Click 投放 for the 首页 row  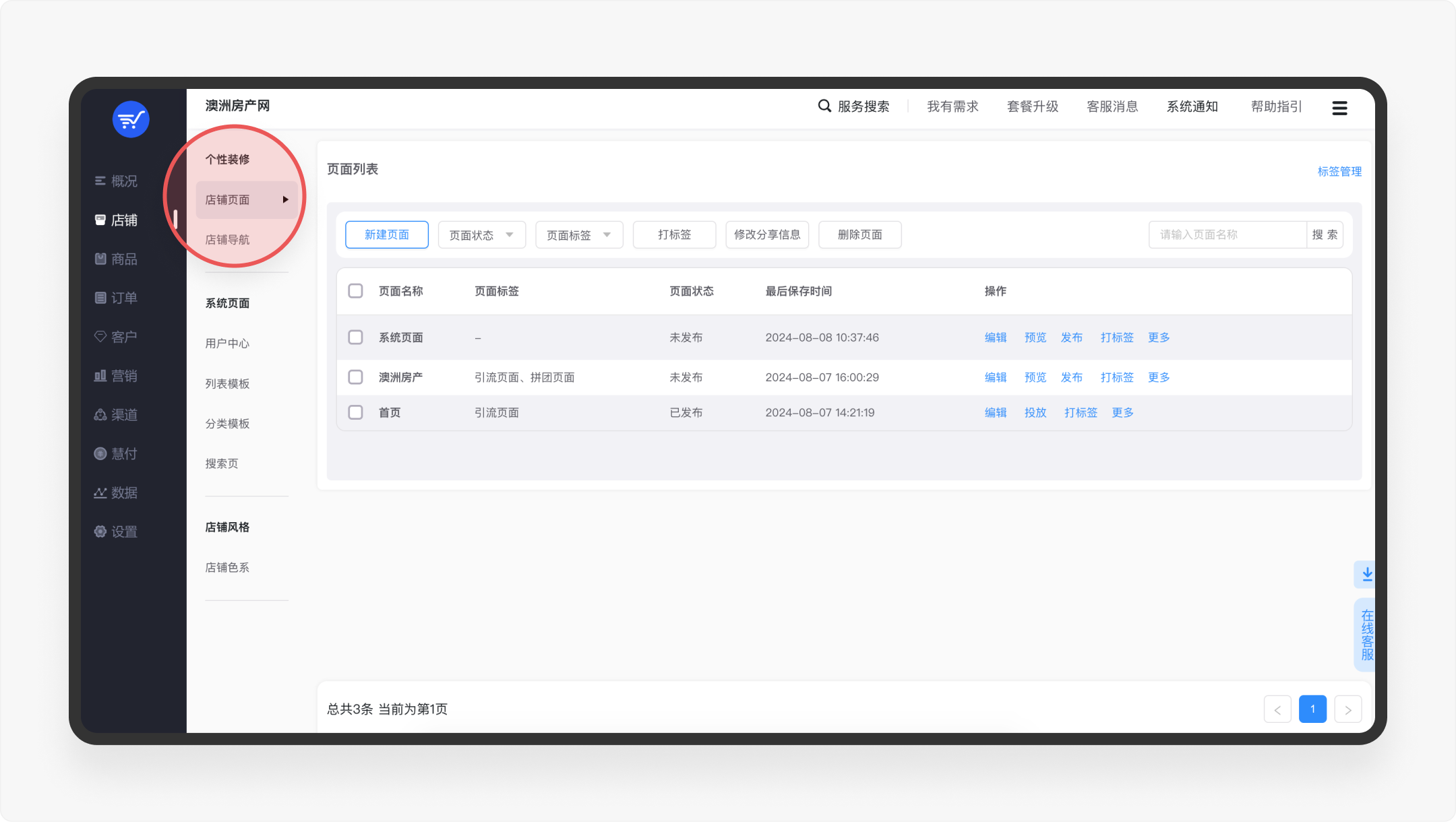pyautogui.click(x=1035, y=412)
